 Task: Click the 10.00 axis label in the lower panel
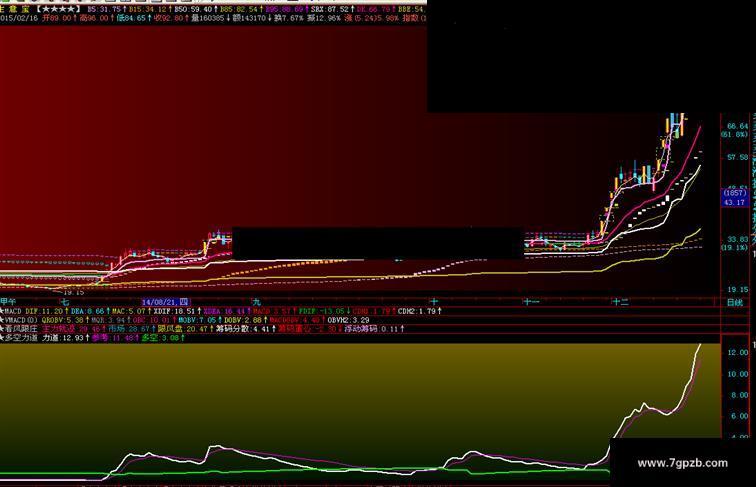(737, 374)
